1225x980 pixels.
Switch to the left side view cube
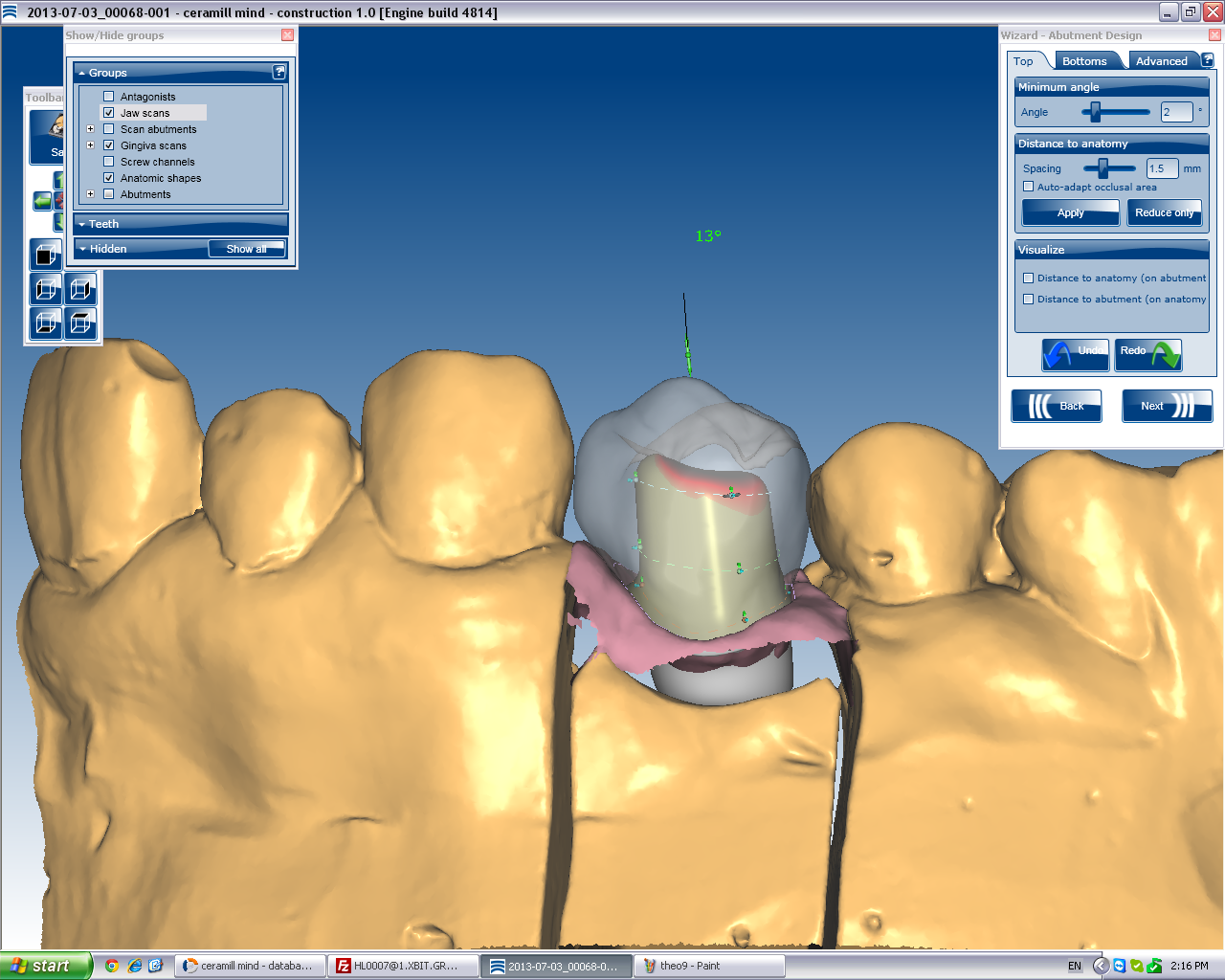tap(46, 289)
